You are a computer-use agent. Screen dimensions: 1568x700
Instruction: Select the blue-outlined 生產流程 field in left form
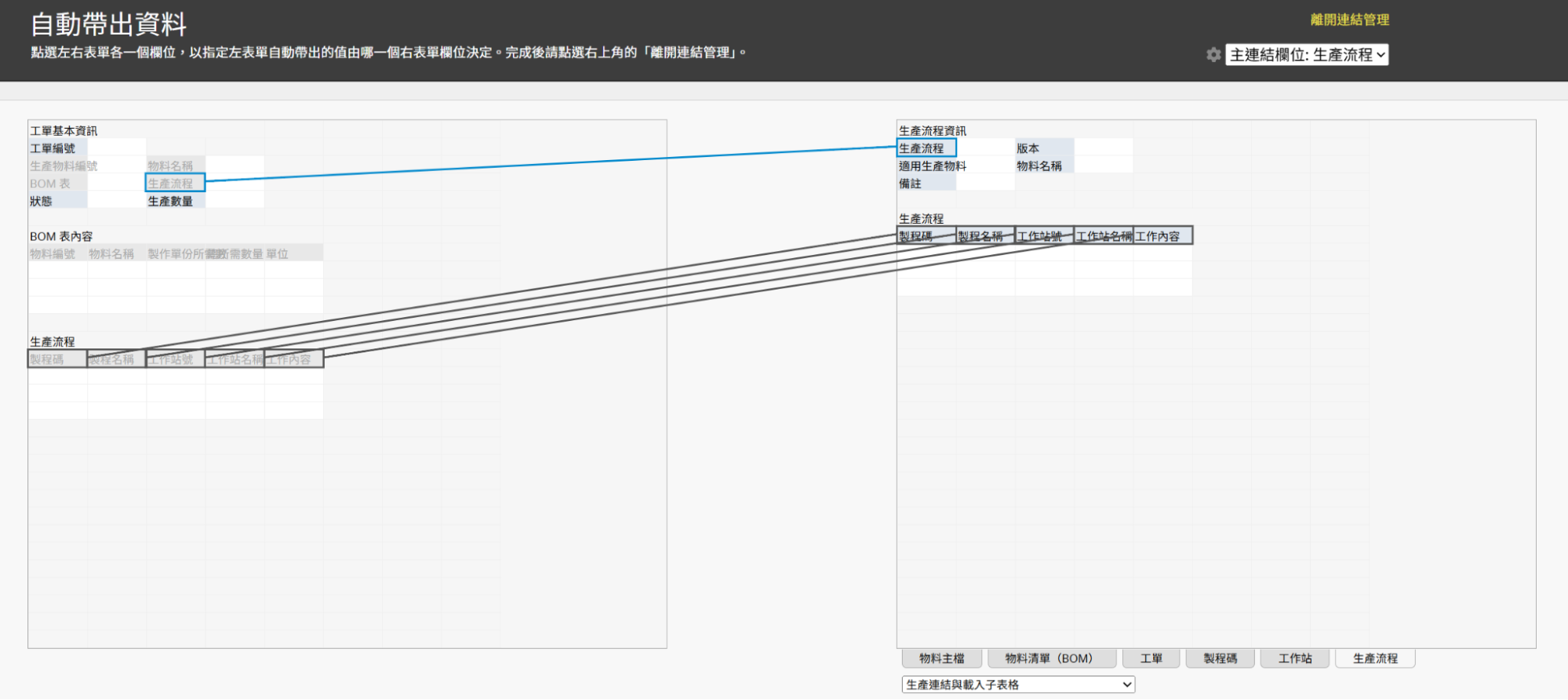(175, 183)
